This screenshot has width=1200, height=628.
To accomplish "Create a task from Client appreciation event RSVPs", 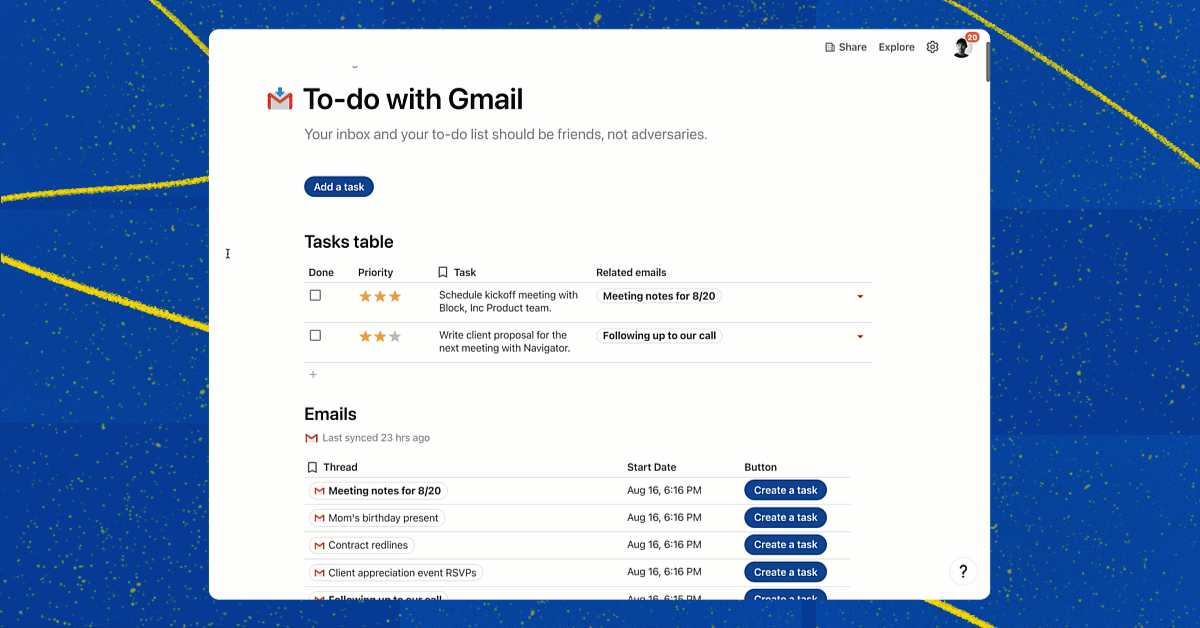I will pyautogui.click(x=786, y=572).
